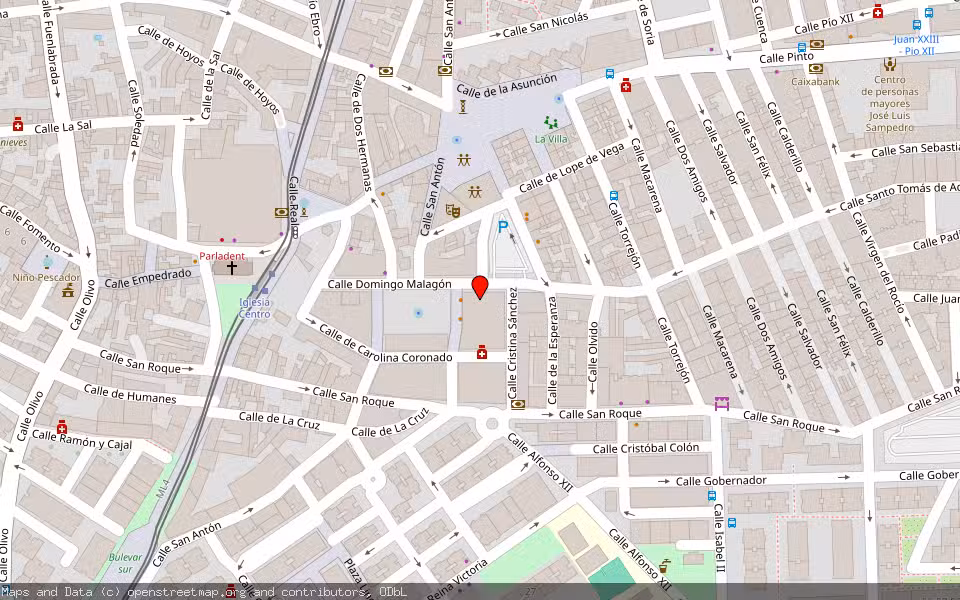Click the Calle de la Asunción label
Viewport: 960px width, 600px height.
(x=507, y=86)
